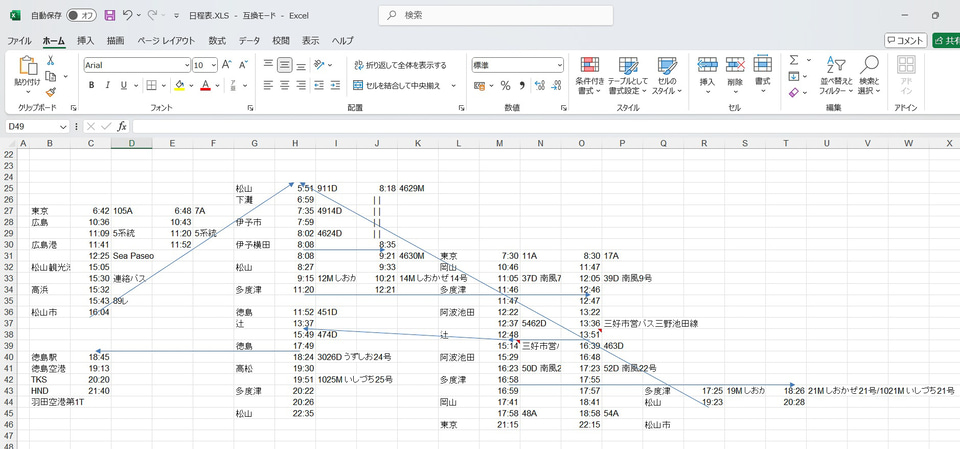The width and height of the screenshot is (960, 449).
Task: Open the number format 標準 dropdown
Action: tap(560, 65)
